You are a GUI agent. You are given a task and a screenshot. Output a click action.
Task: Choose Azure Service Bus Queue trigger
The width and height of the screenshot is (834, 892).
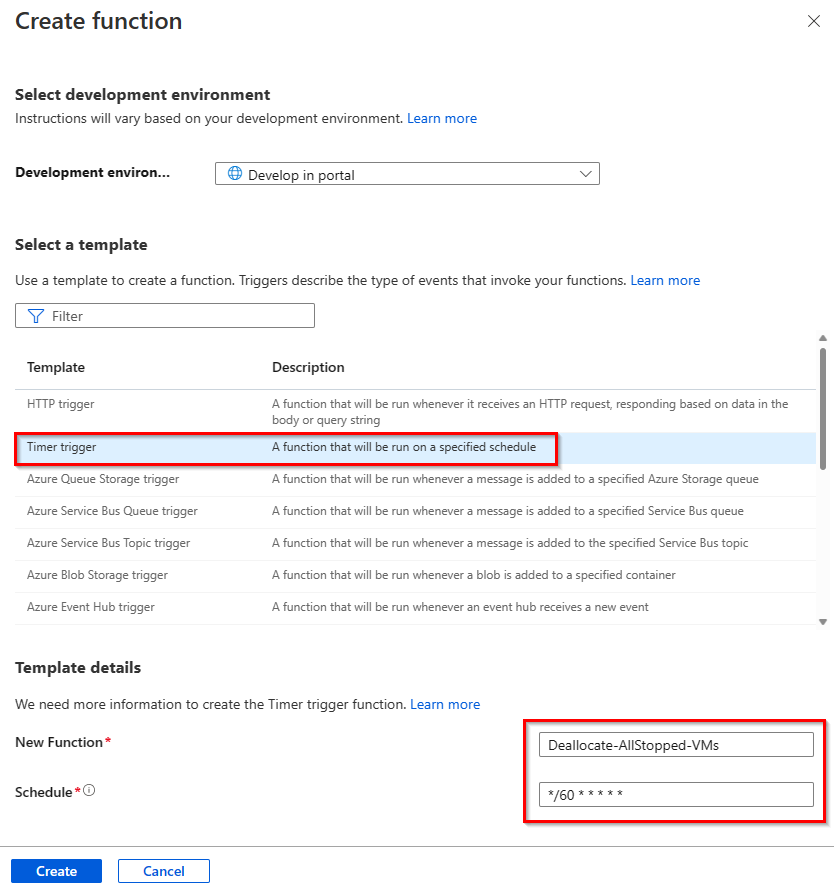tap(112, 511)
